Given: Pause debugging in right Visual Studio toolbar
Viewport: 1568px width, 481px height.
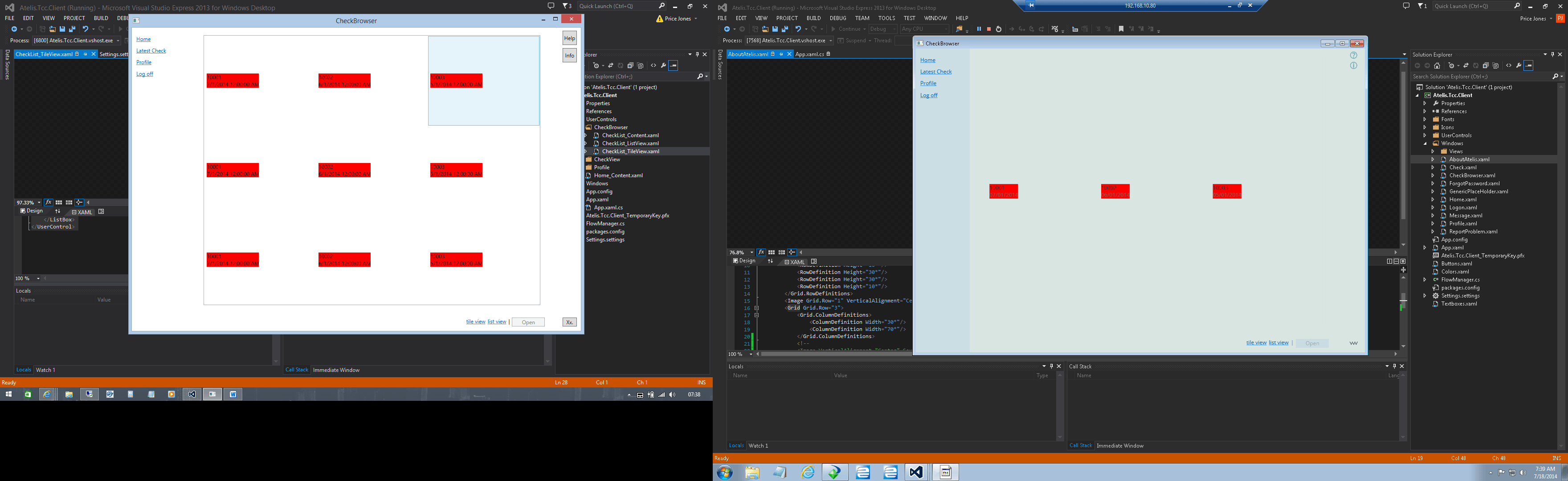Looking at the screenshot, I should pos(979,29).
